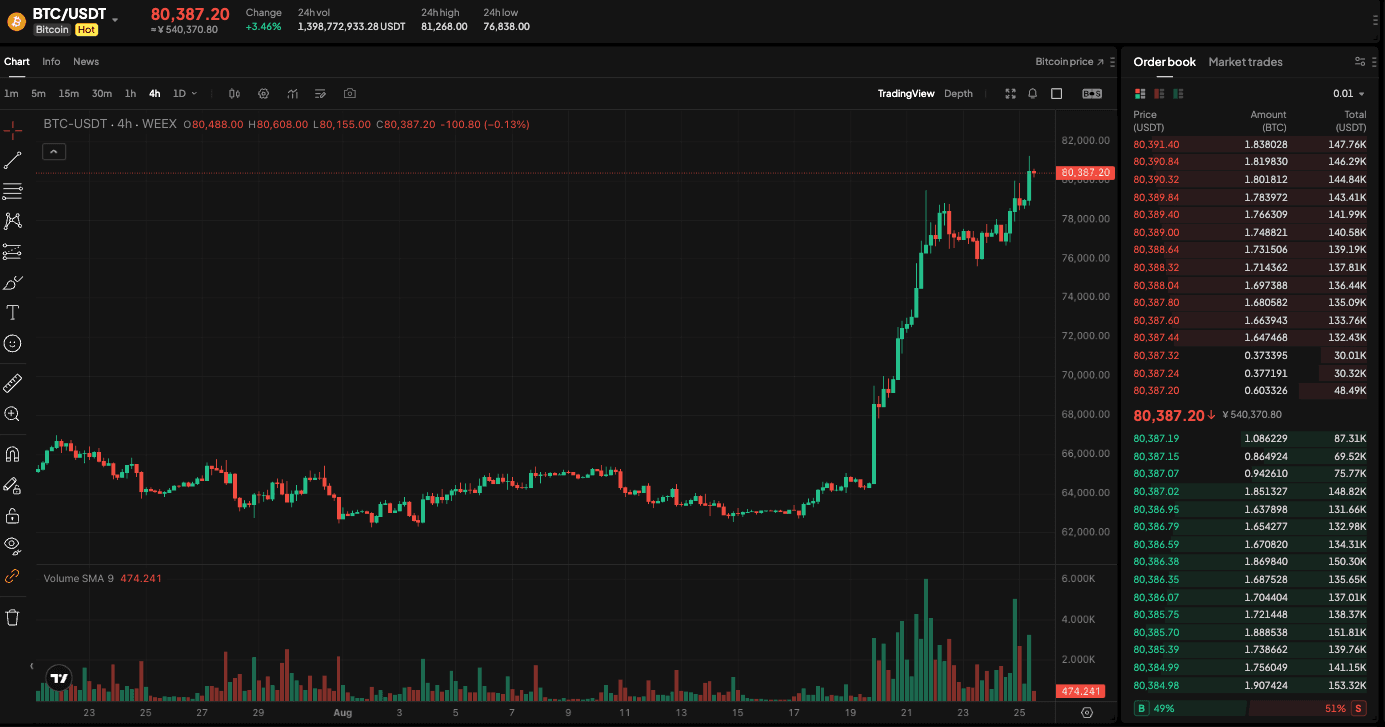The height and width of the screenshot is (727, 1385).
Task: Toggle hide all drawings eye icon
Action: pyautogui.click(x=13, y=545)
